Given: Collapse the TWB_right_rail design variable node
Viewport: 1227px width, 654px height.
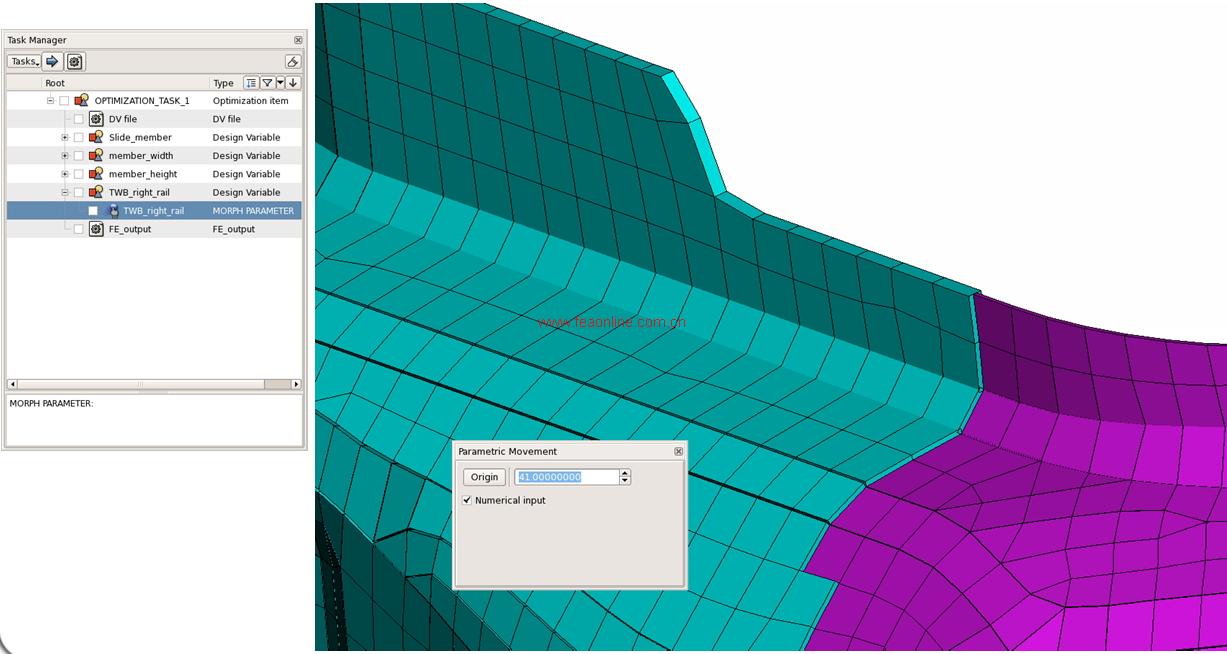Looking at the screenshot, I should (65, 193).
